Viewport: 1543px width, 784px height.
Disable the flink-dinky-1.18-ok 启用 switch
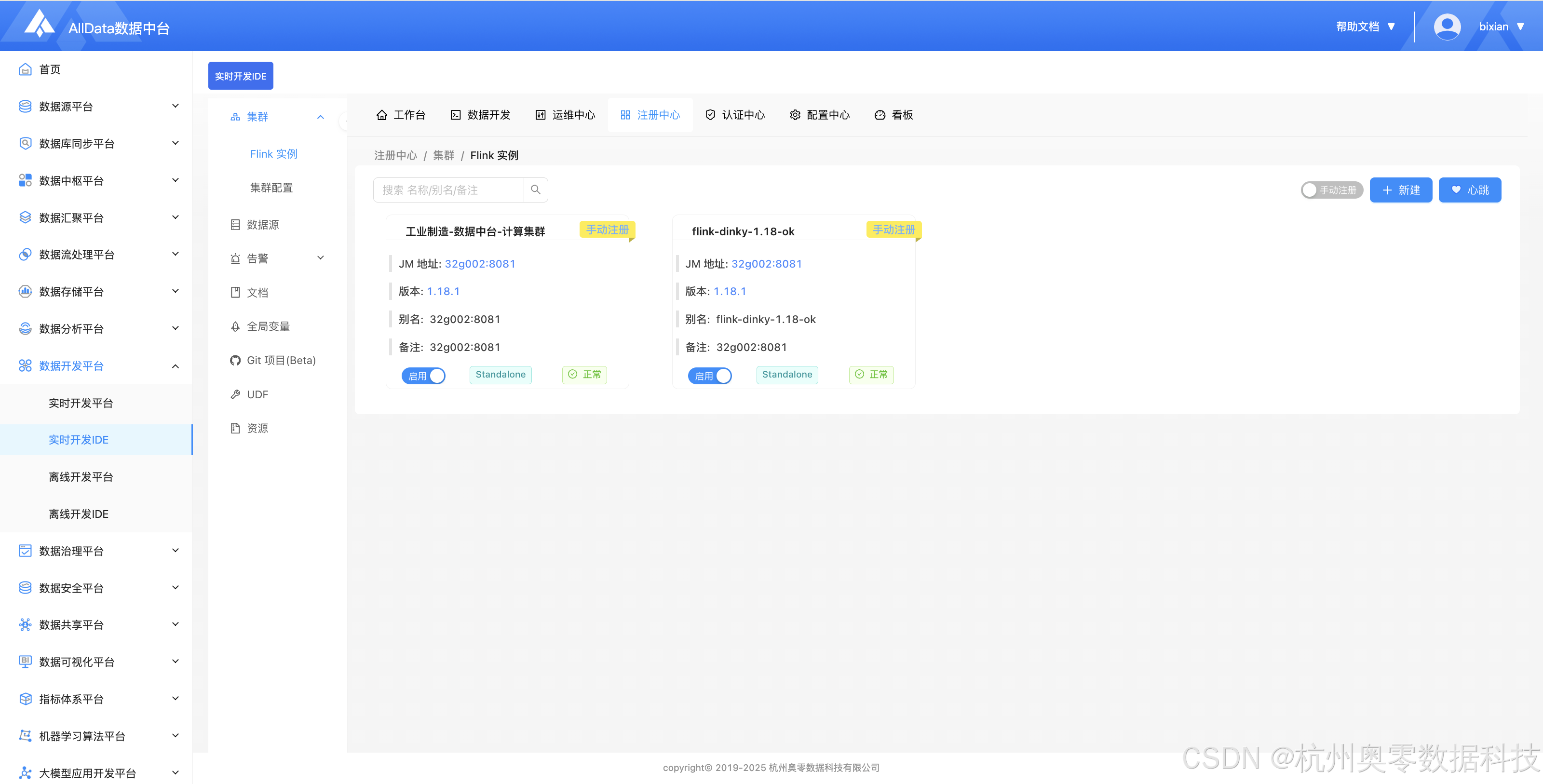(710, 376)
